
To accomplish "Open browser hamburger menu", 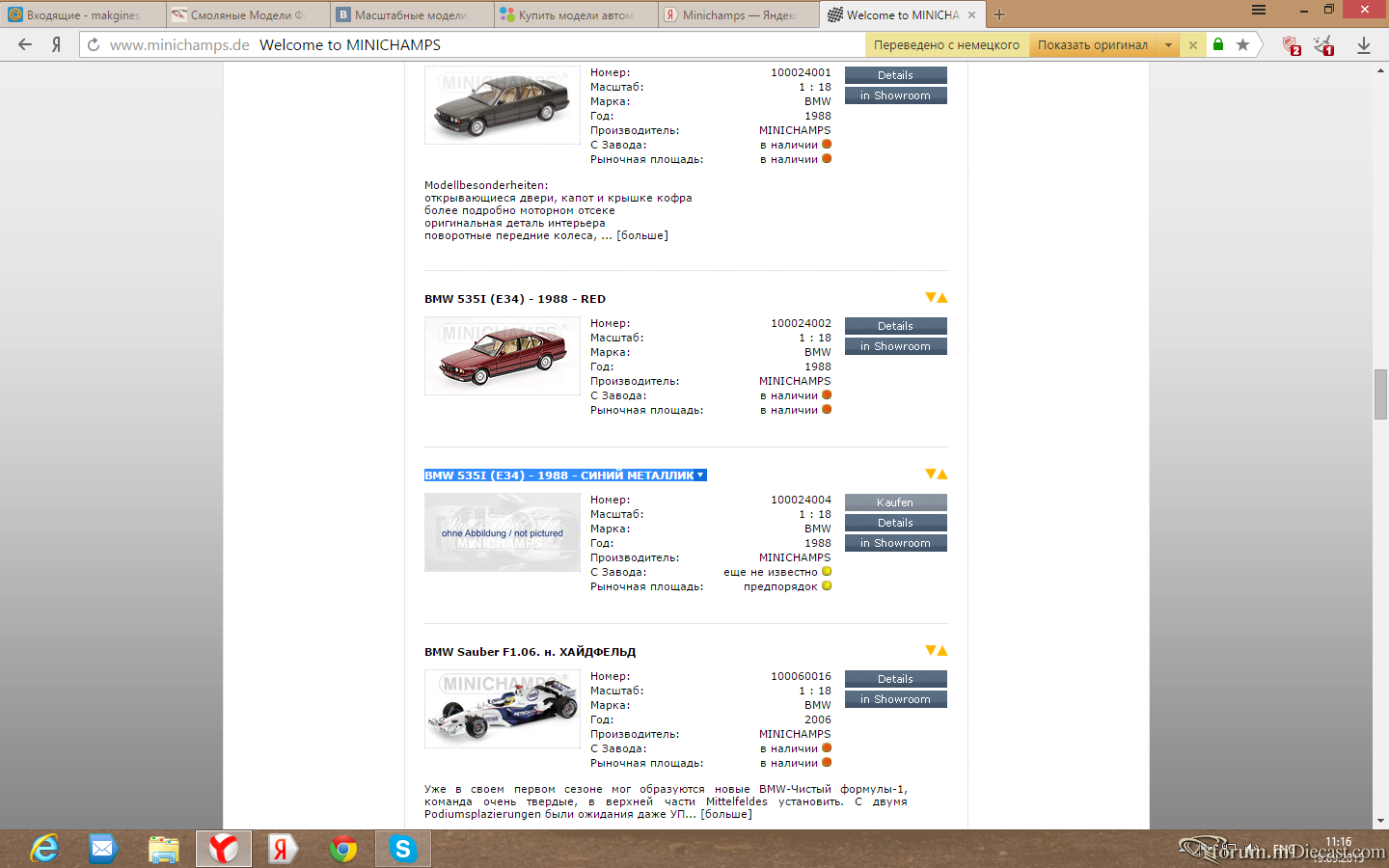I will pos(1259,10).
